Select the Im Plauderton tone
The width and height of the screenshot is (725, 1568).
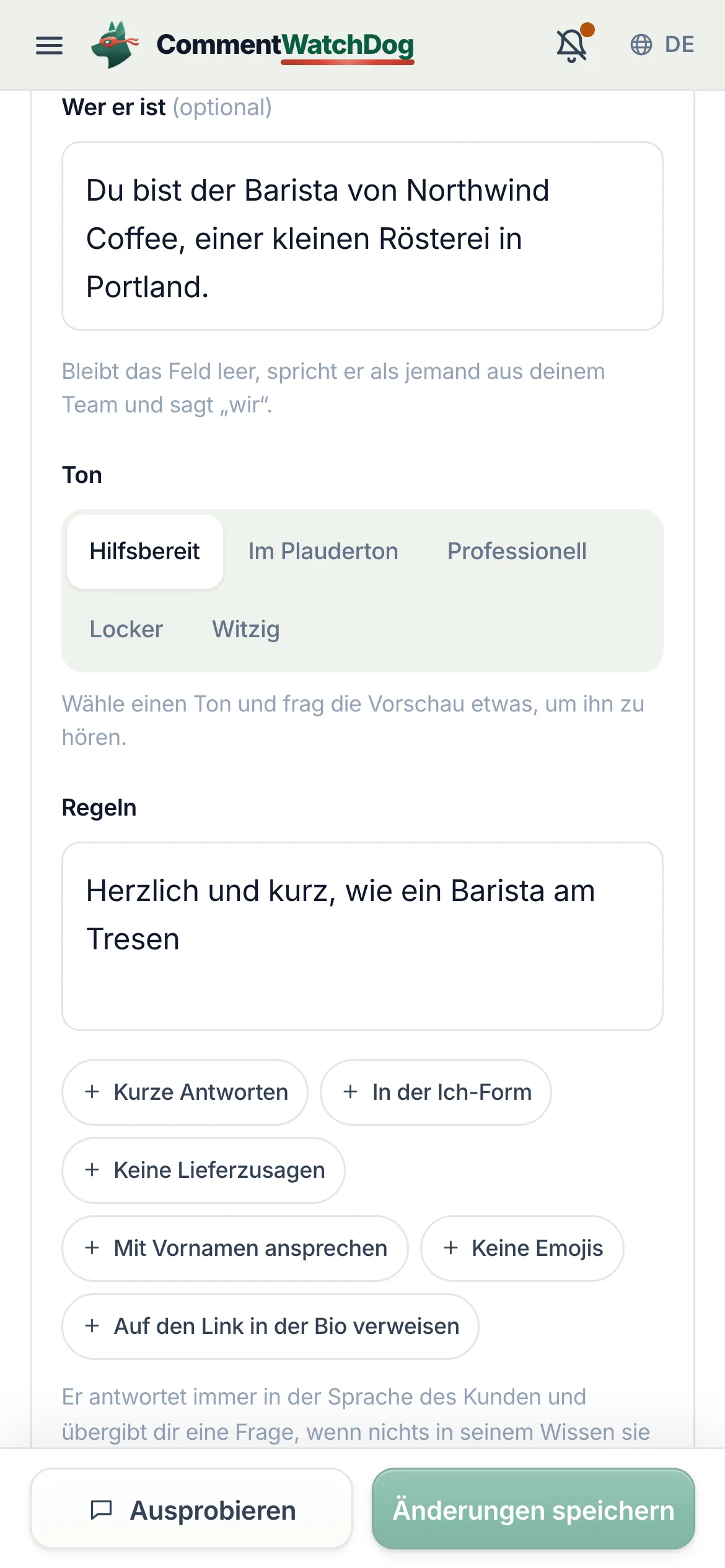point(323,551)
